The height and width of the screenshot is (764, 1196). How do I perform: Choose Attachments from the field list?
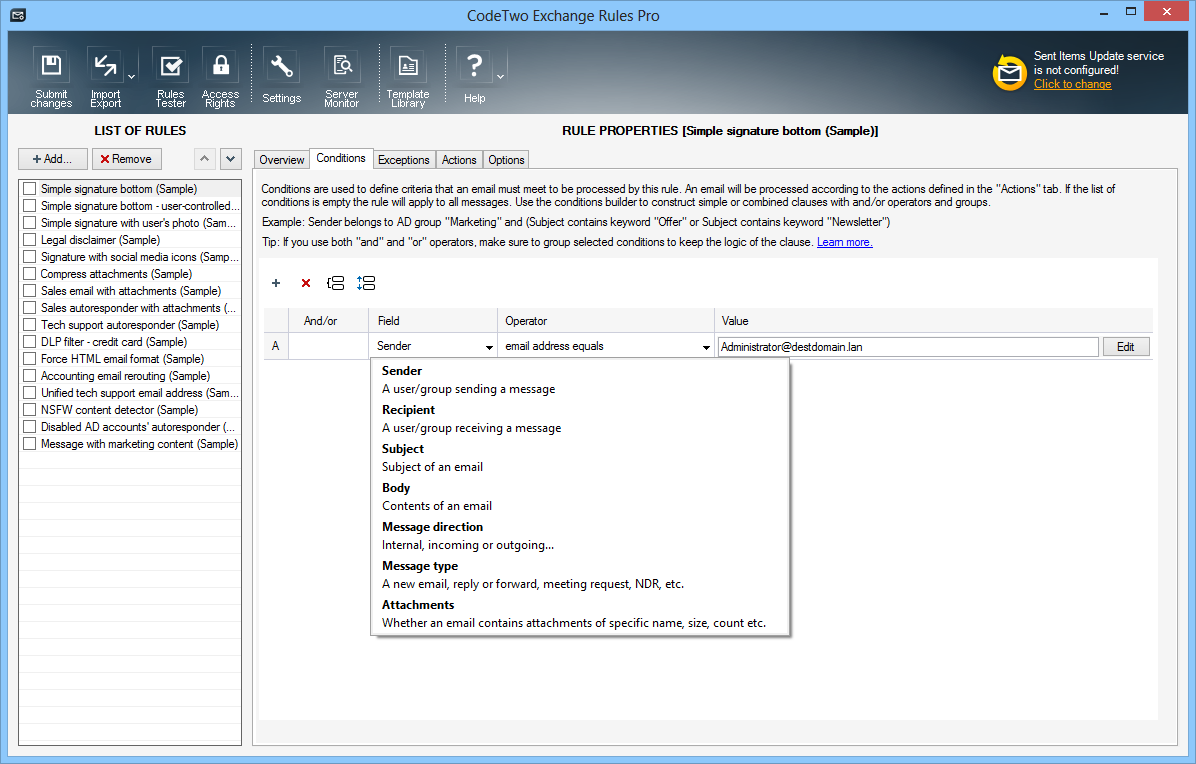[580, 613]
